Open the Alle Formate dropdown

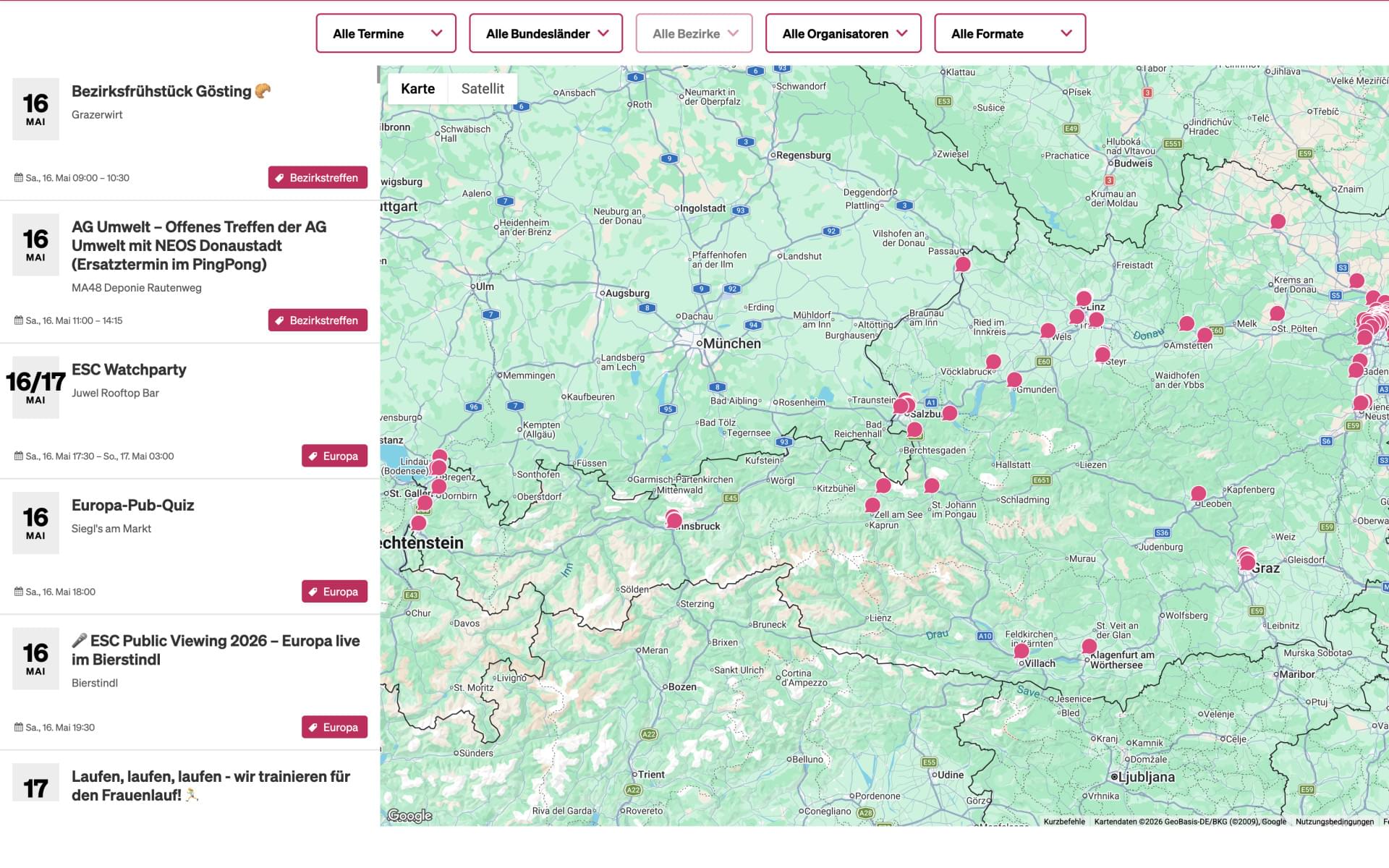point(1010,33)
